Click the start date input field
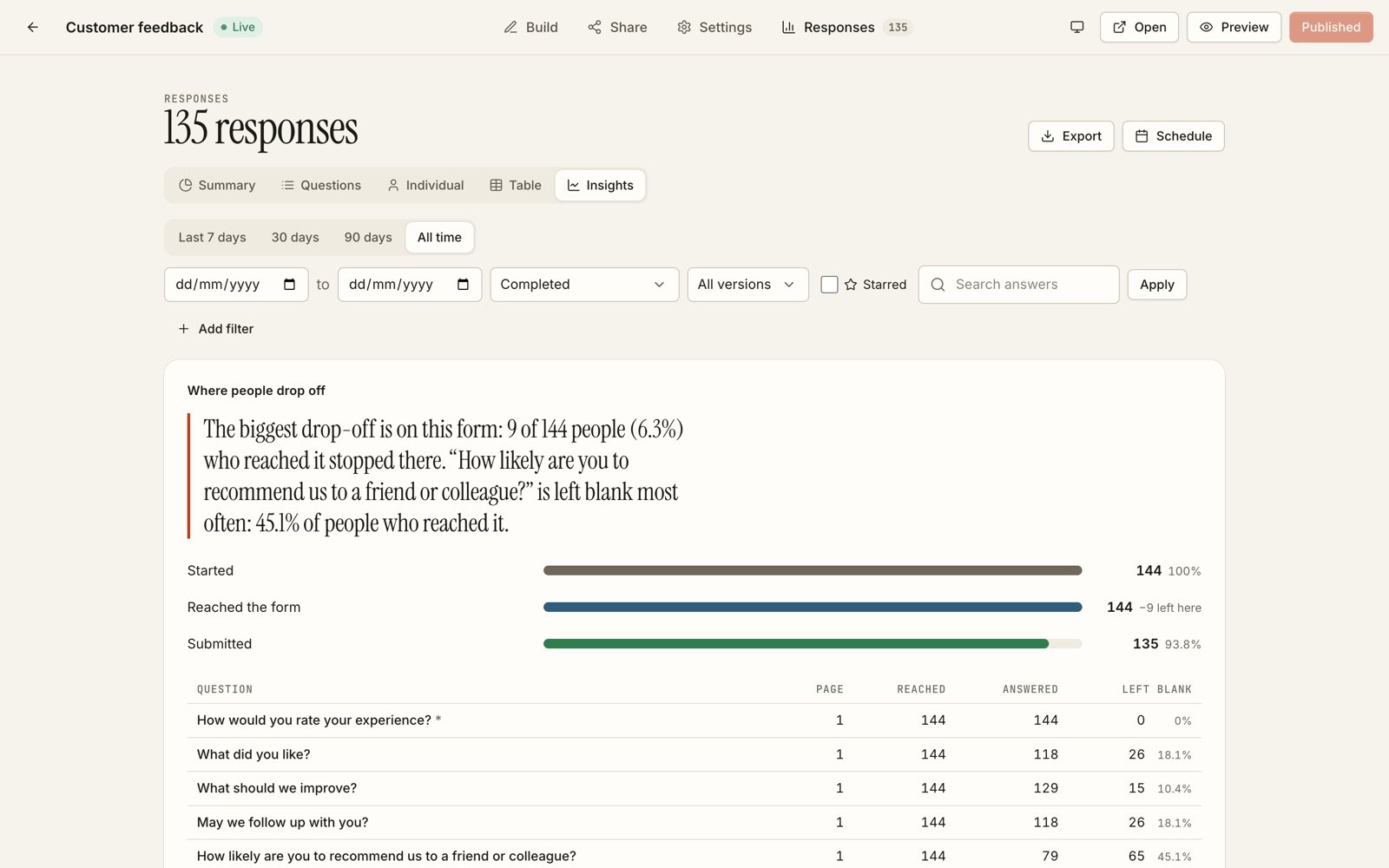Screen dimensions: 1389x868 (236, 285)
